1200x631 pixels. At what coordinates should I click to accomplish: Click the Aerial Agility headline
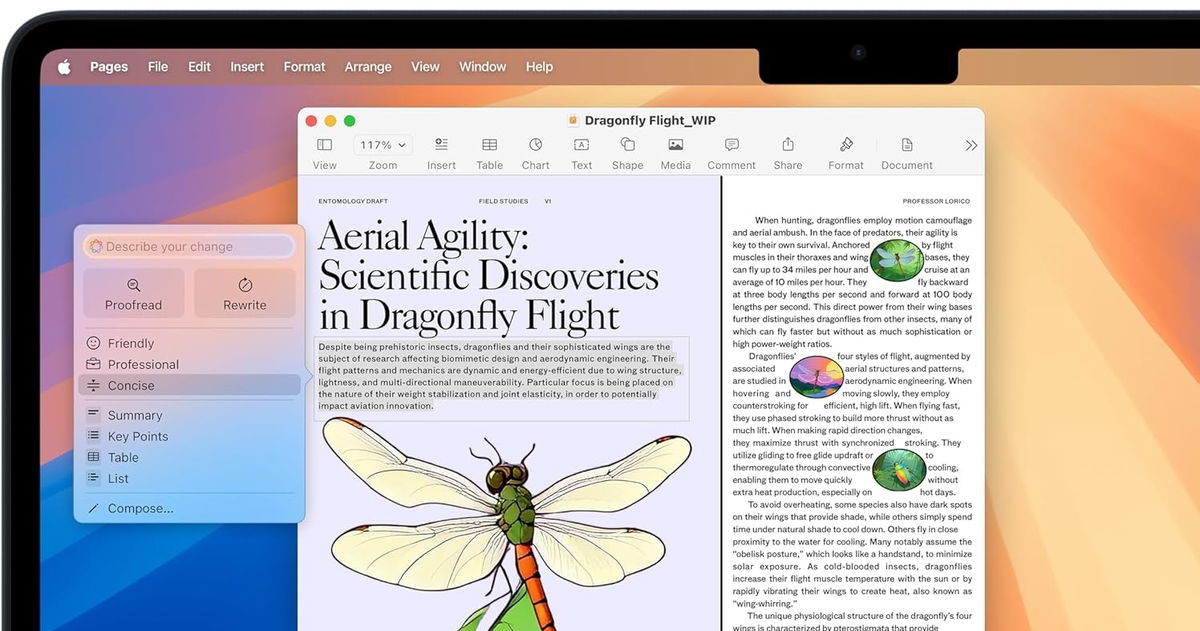point(488,276)
